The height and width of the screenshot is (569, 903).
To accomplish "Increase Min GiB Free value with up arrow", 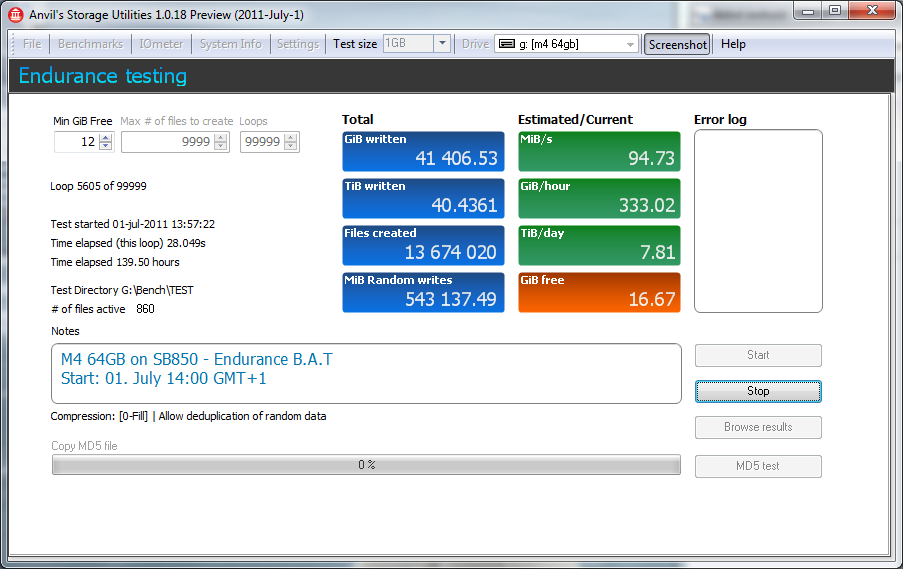I will click(105, 138).
